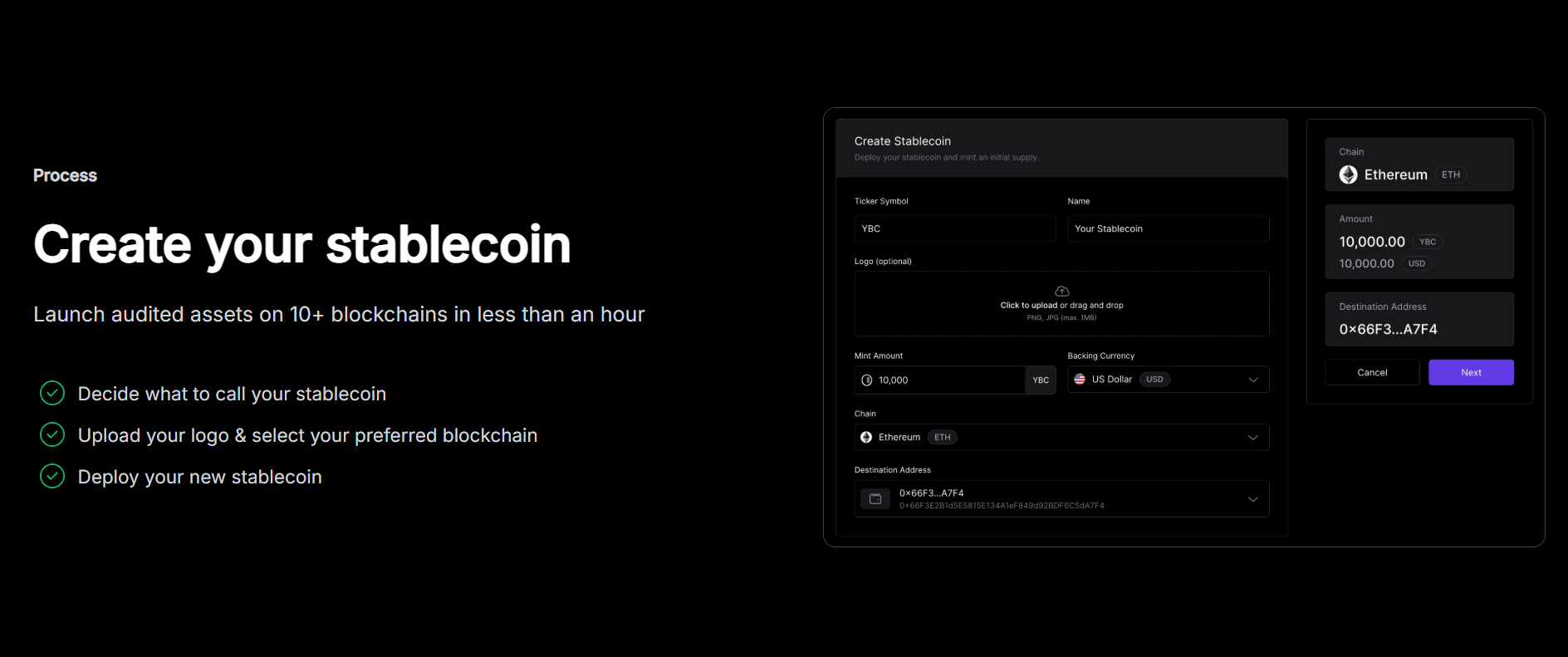Open the Backing Currency dropdown

tap(1253, 379)
